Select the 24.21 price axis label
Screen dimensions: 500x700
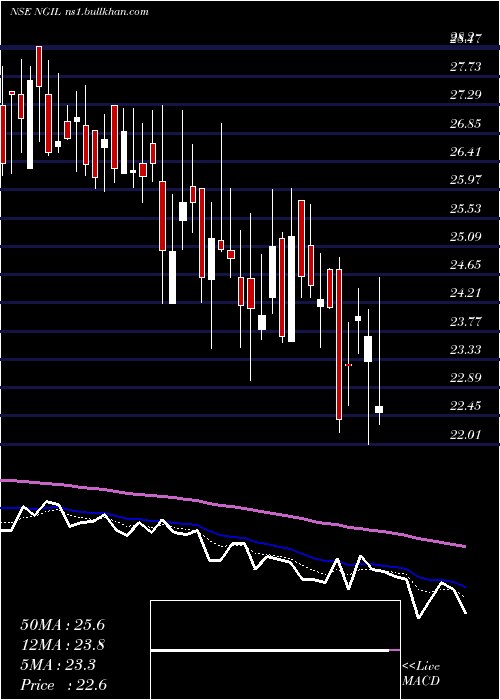tap(465, 293)
